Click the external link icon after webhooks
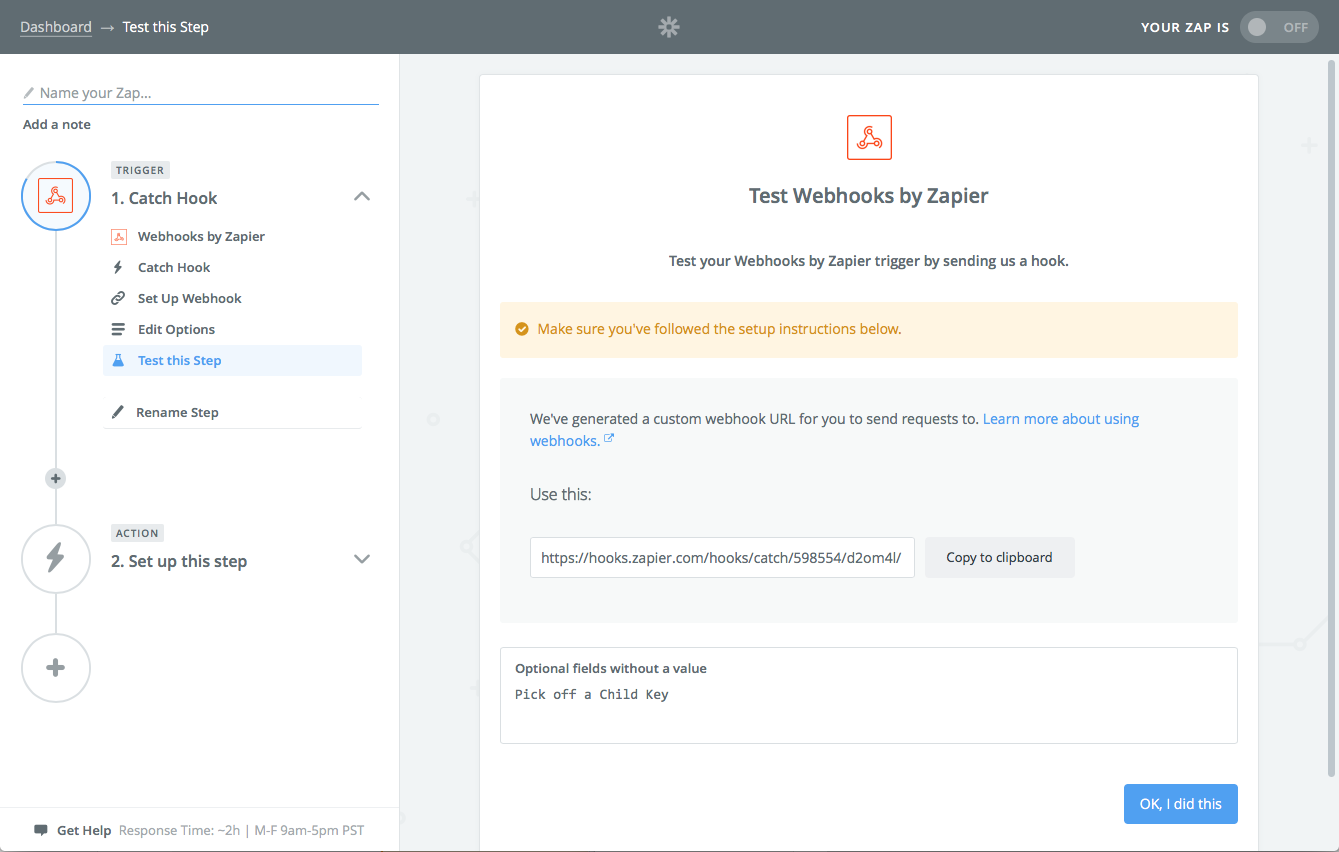1339x852 pixels. pos(609,438)
